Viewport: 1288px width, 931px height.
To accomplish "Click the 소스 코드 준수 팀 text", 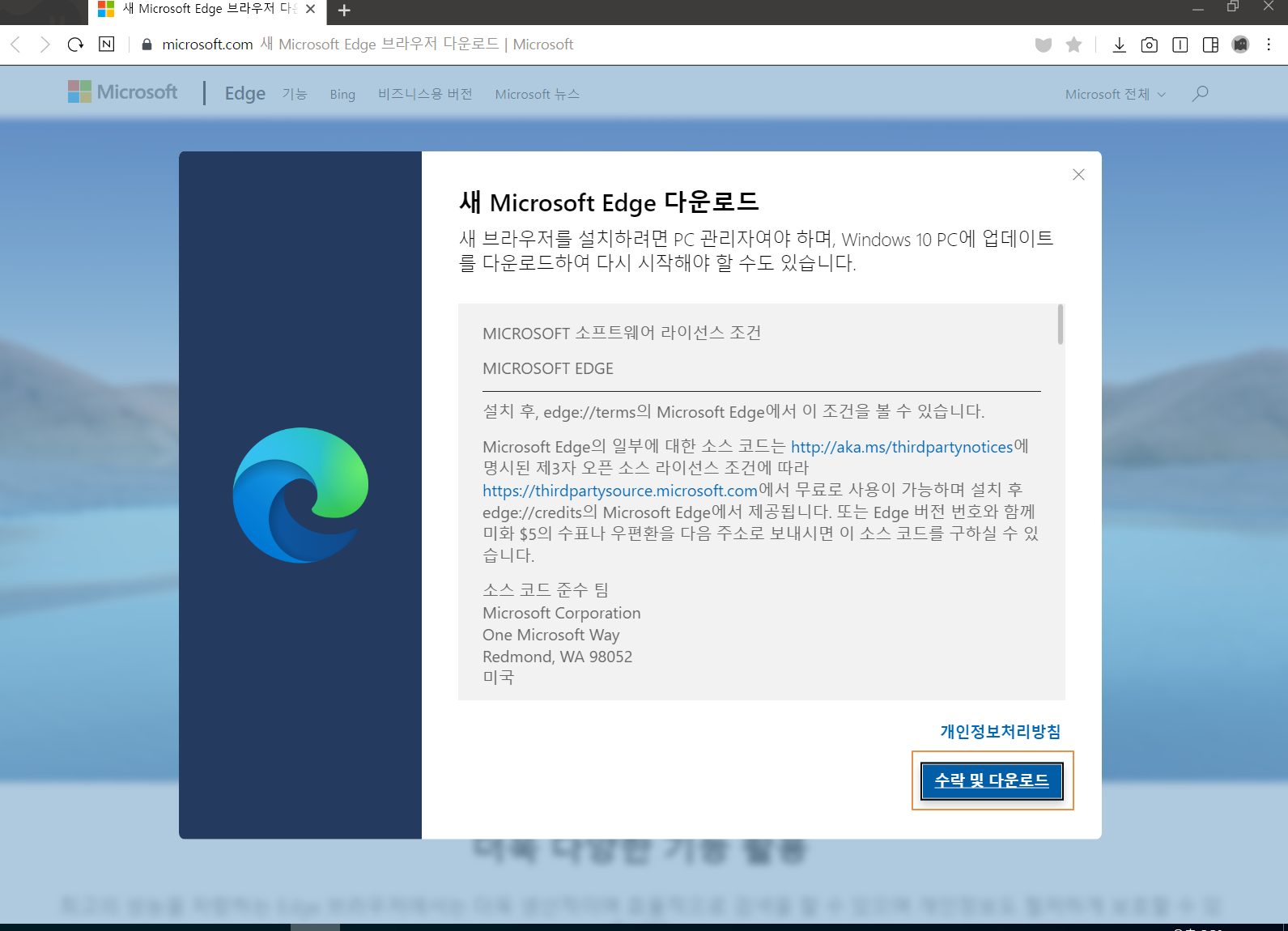I will coord(546,590).
